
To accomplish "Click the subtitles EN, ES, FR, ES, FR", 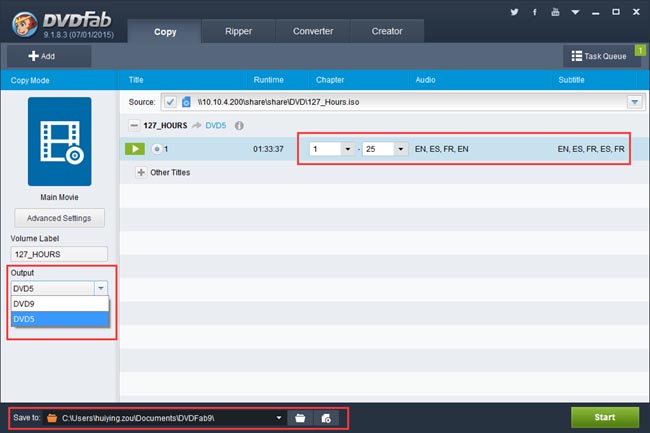I will pos(591,149).
